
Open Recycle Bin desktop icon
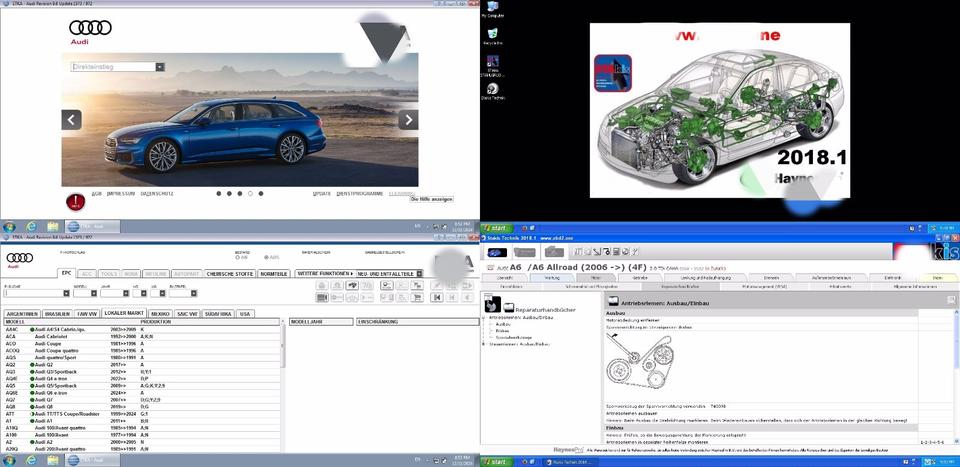click(492, 37)
